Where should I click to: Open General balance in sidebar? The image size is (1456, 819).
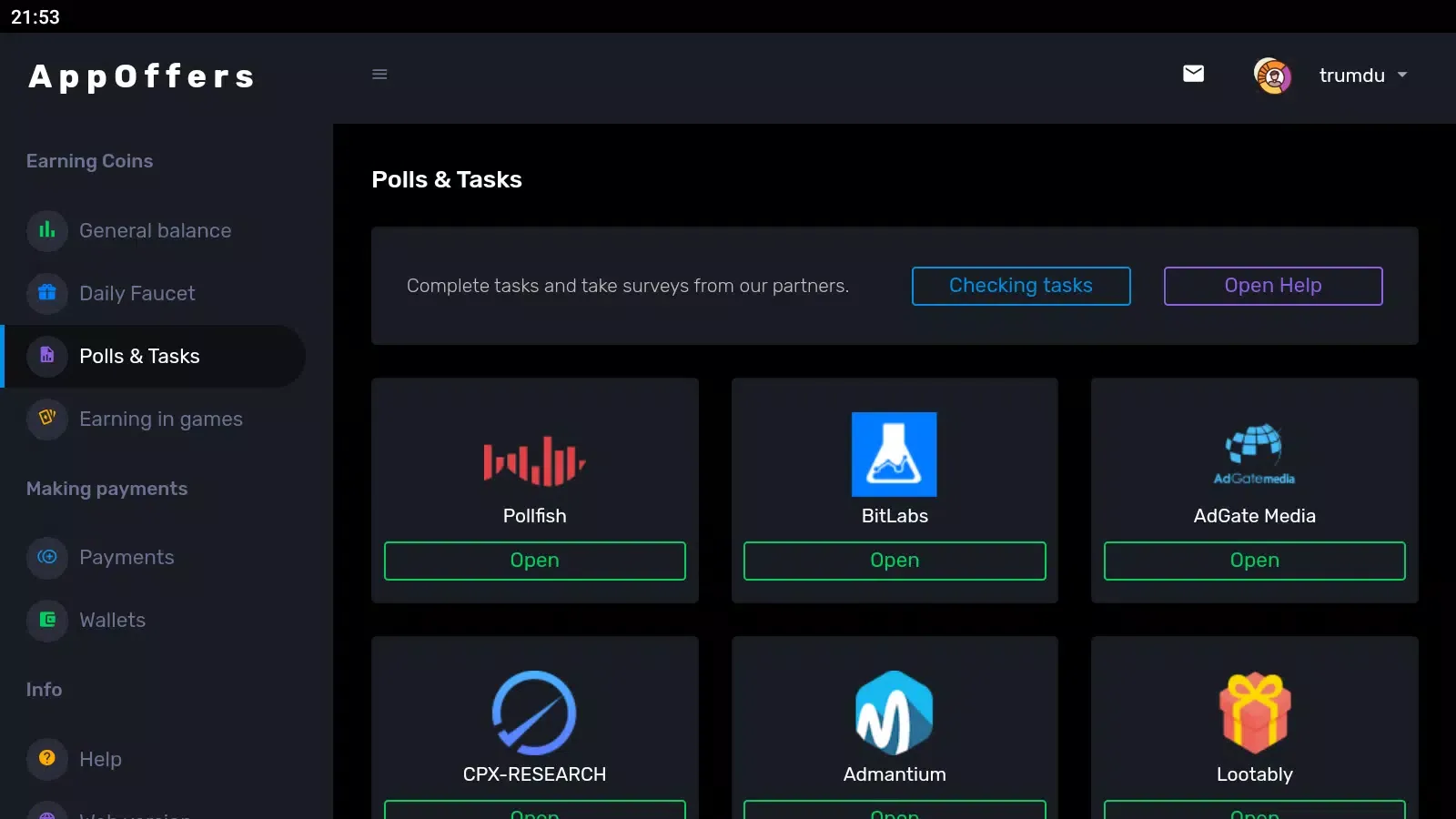[x=155, y=231]
